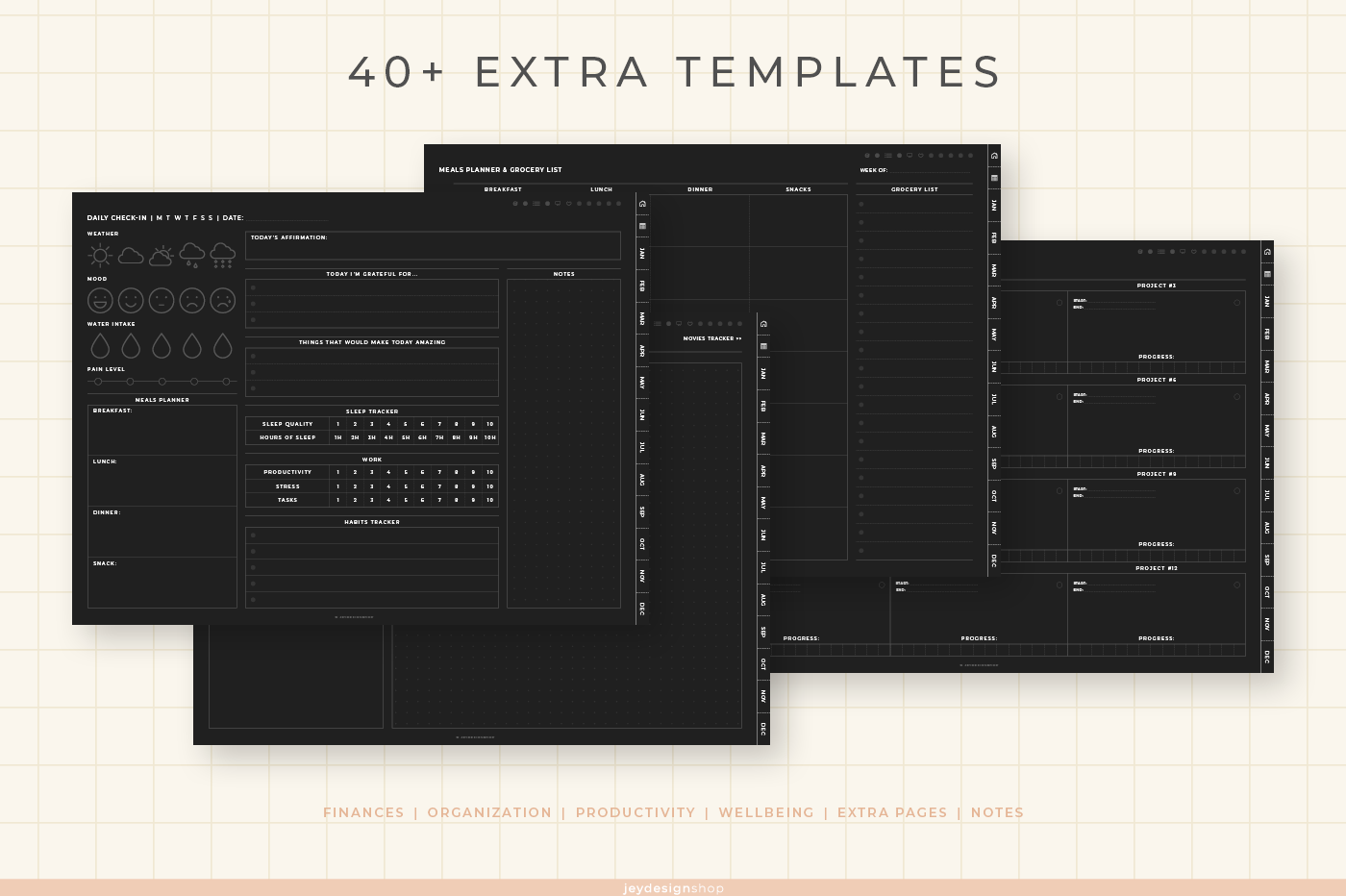The image size is (1346, 896).
Task: Select the sunny weather icon
Action: tap(100, 255)
